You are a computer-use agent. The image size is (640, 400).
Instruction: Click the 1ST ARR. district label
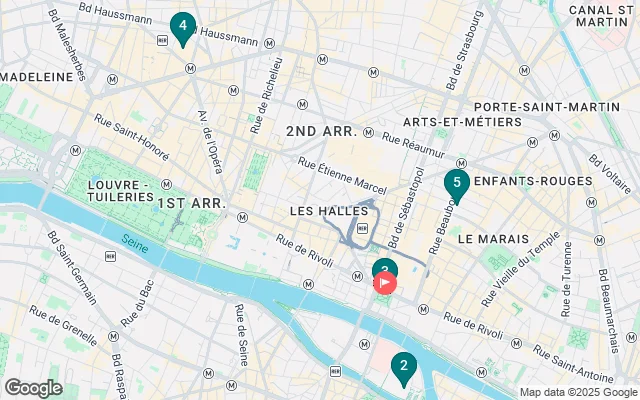(x=191, y=203)
